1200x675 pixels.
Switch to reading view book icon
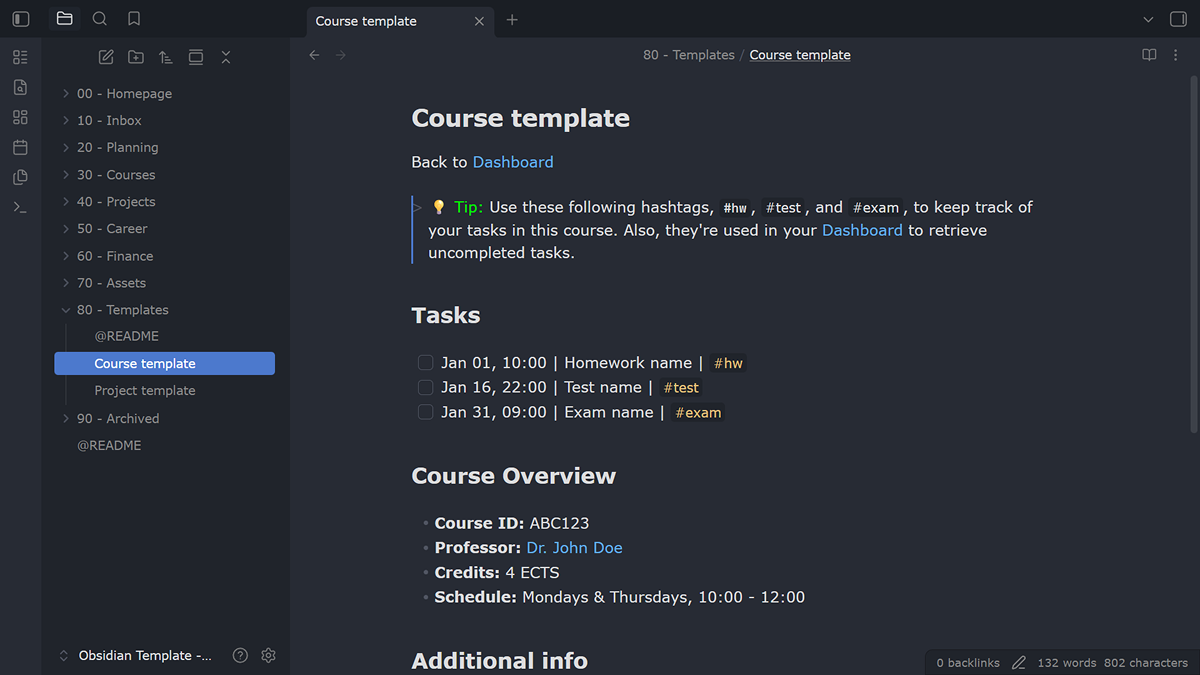pos(1149,55)
